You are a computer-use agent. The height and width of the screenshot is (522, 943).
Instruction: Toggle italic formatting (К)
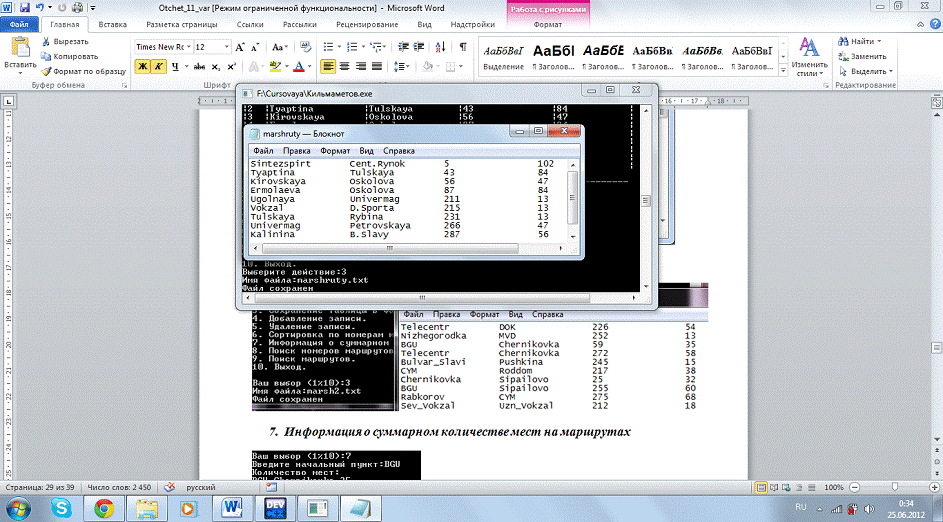tap(158, 67)
